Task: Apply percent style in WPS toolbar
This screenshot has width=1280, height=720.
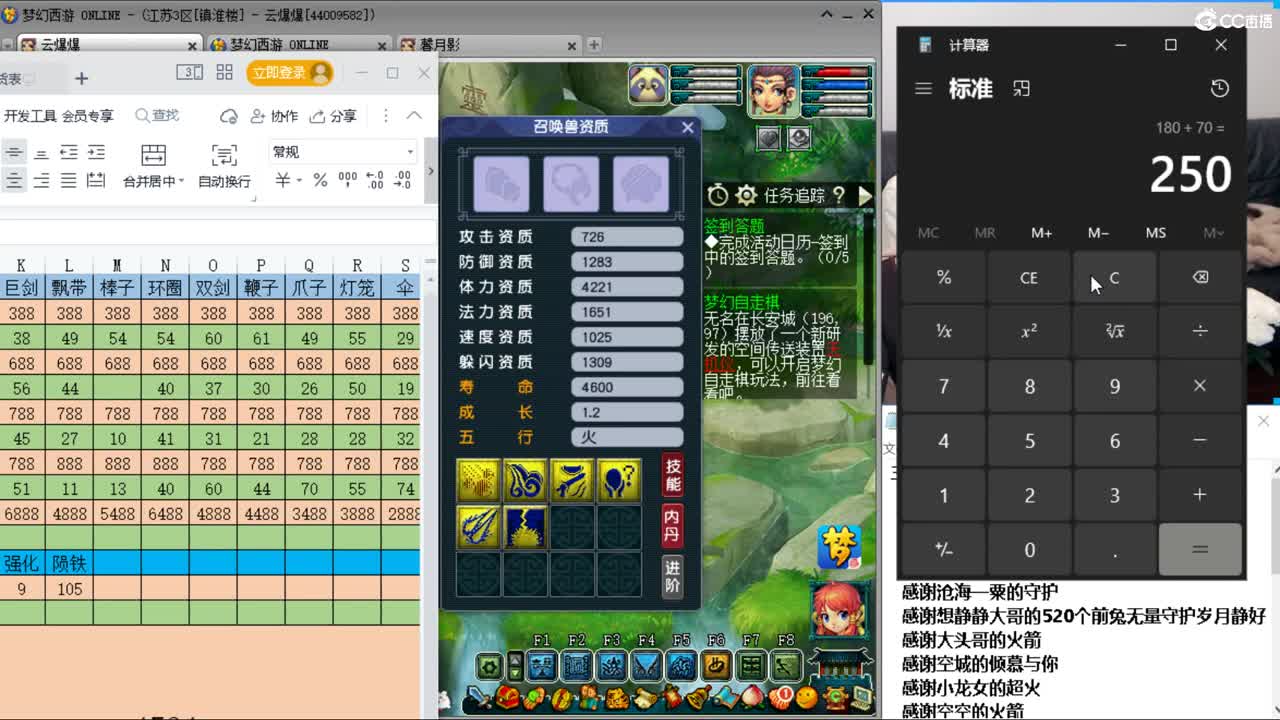Action: coord(320,180)
